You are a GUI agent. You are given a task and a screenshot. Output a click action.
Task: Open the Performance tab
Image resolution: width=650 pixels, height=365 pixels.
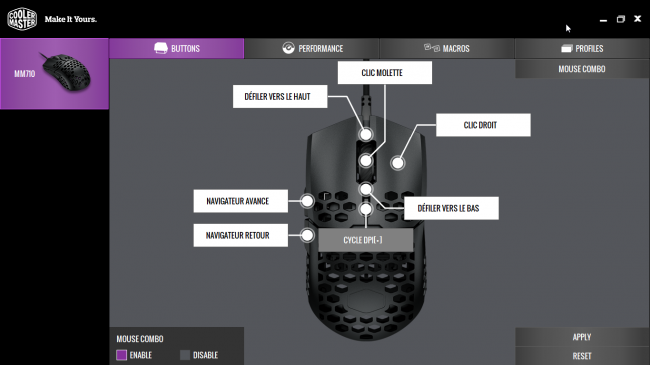tap(312, 49)
